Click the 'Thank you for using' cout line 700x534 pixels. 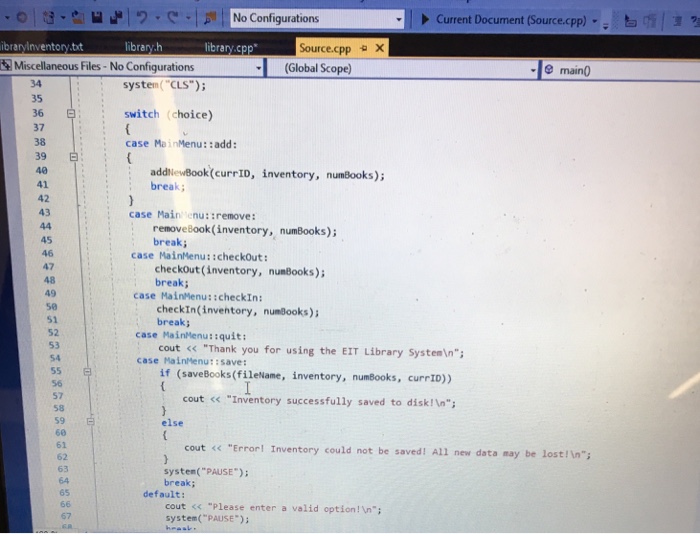[x=311, y=350]
